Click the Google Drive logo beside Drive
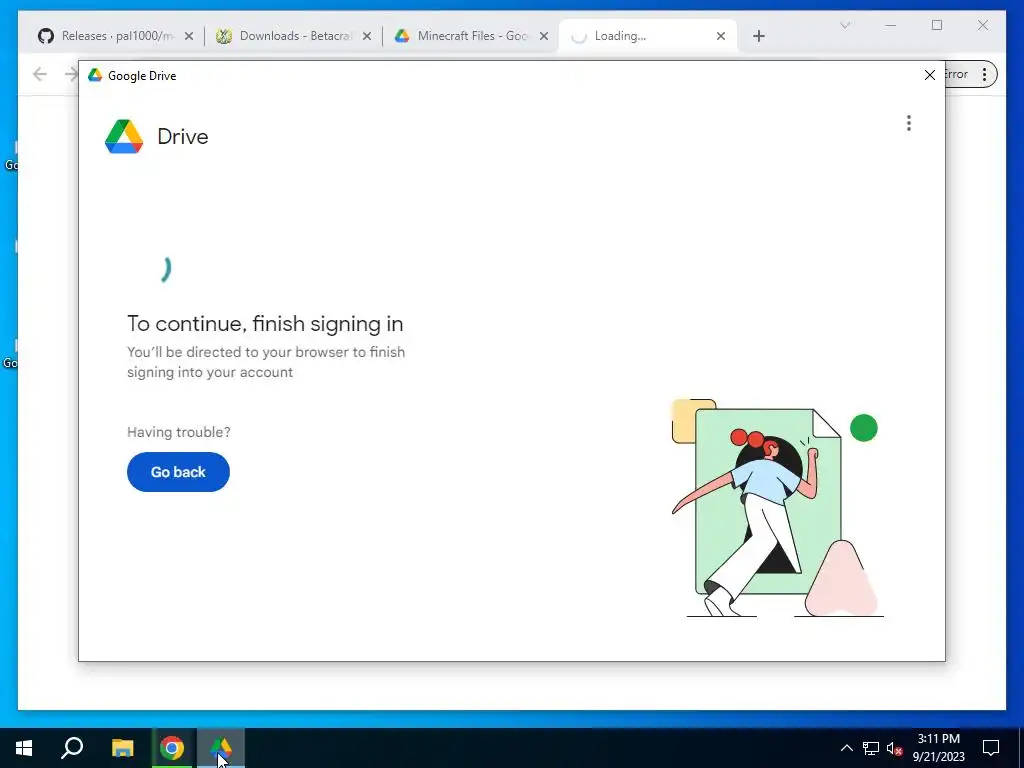Image resolution: width=1024 pixels, height=768 pixels. [124, 136]
